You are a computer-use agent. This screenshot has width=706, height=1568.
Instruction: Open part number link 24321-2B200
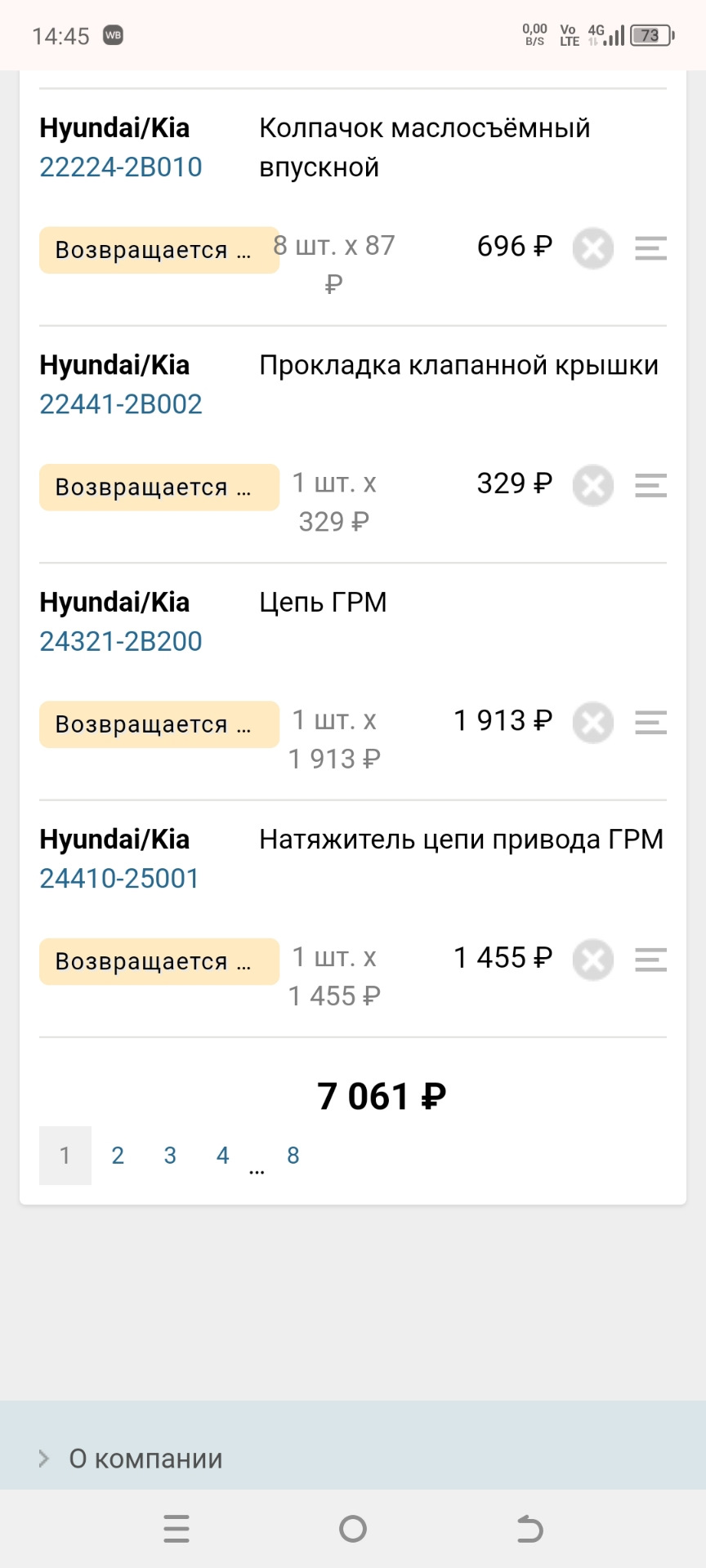tap(121, 641)
